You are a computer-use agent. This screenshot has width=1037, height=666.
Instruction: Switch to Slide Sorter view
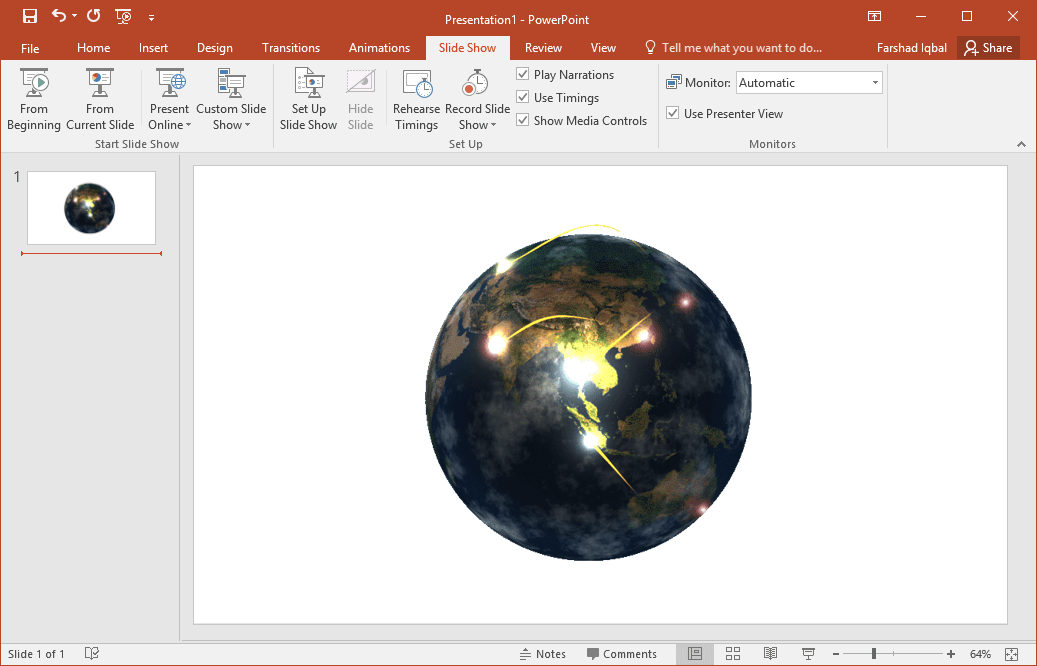click(733, 654)
